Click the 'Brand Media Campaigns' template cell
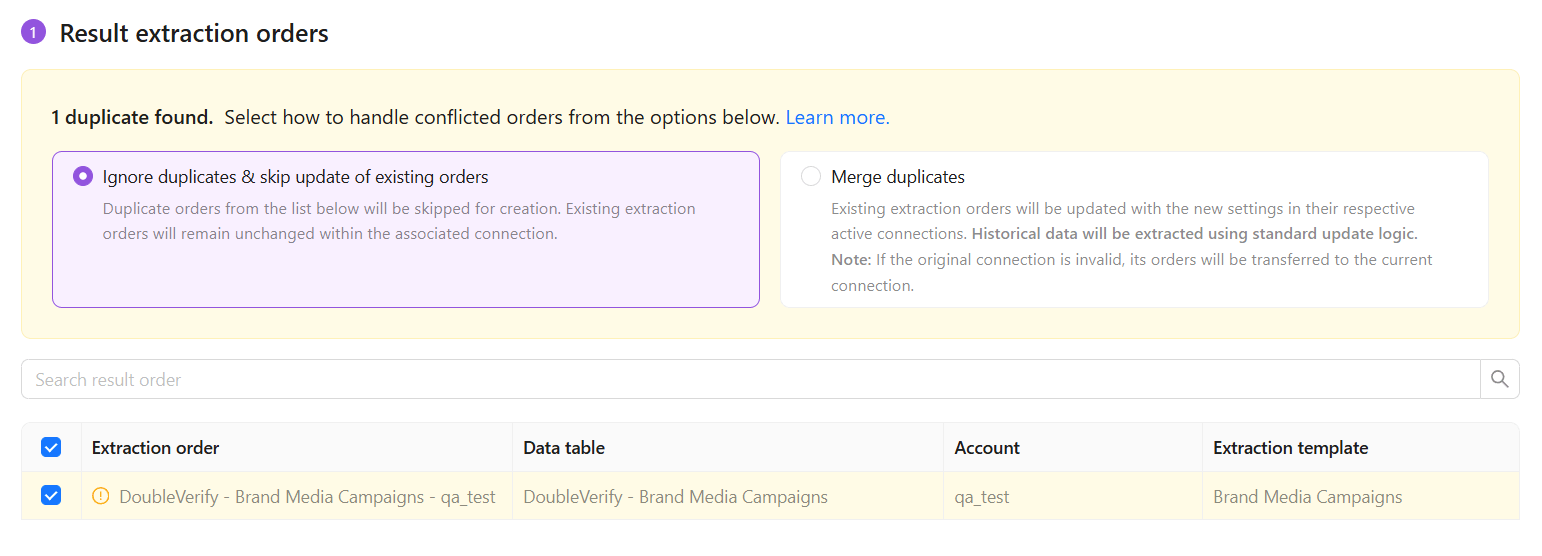Image resolution: width=1542 pixels, height=556 pixels. click(x=1307, y=497)
